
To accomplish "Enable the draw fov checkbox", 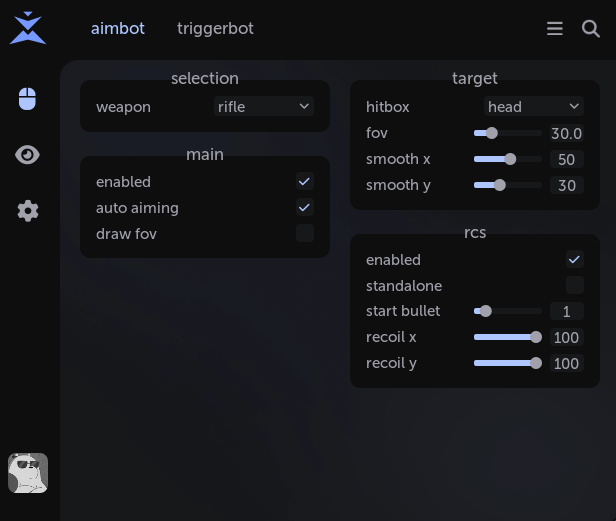I will 305,234.
